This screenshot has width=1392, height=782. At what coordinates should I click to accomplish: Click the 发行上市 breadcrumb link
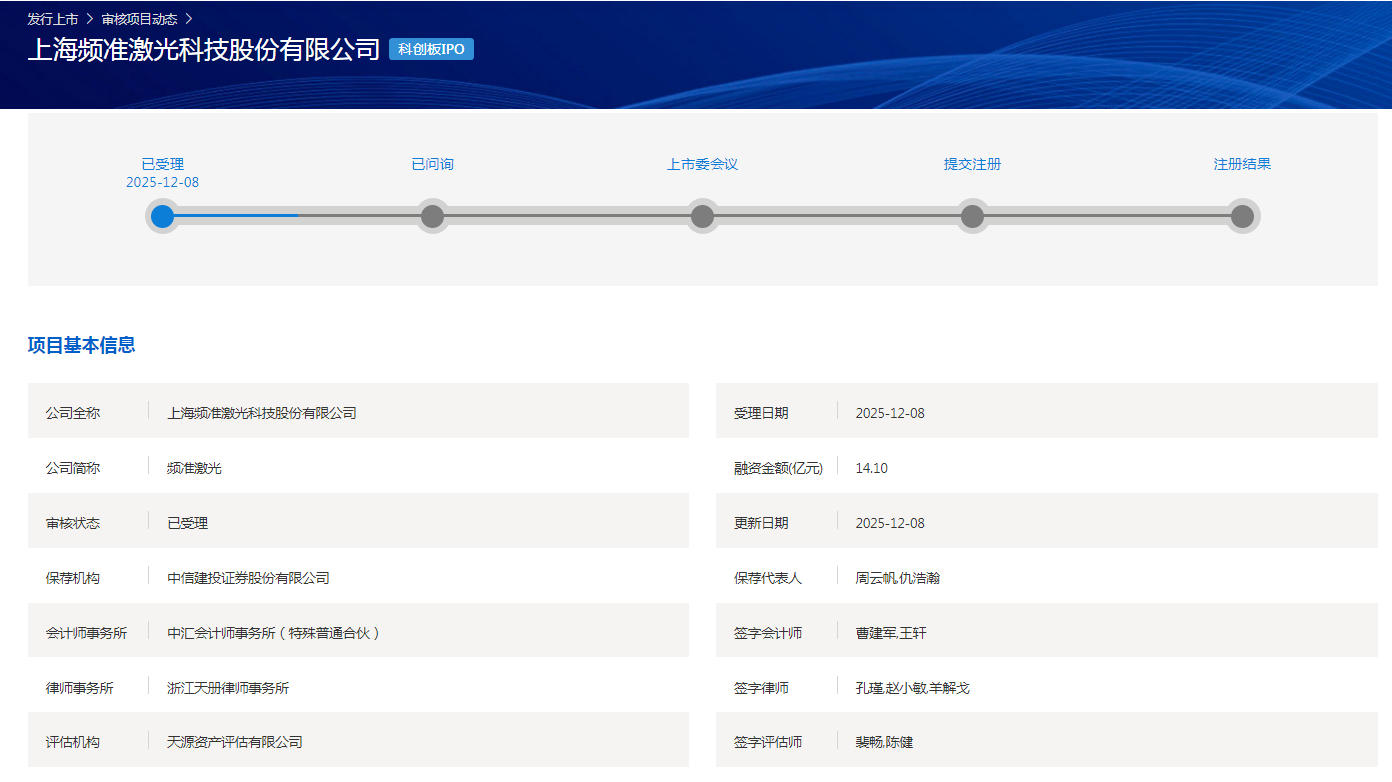pos(52,19)
